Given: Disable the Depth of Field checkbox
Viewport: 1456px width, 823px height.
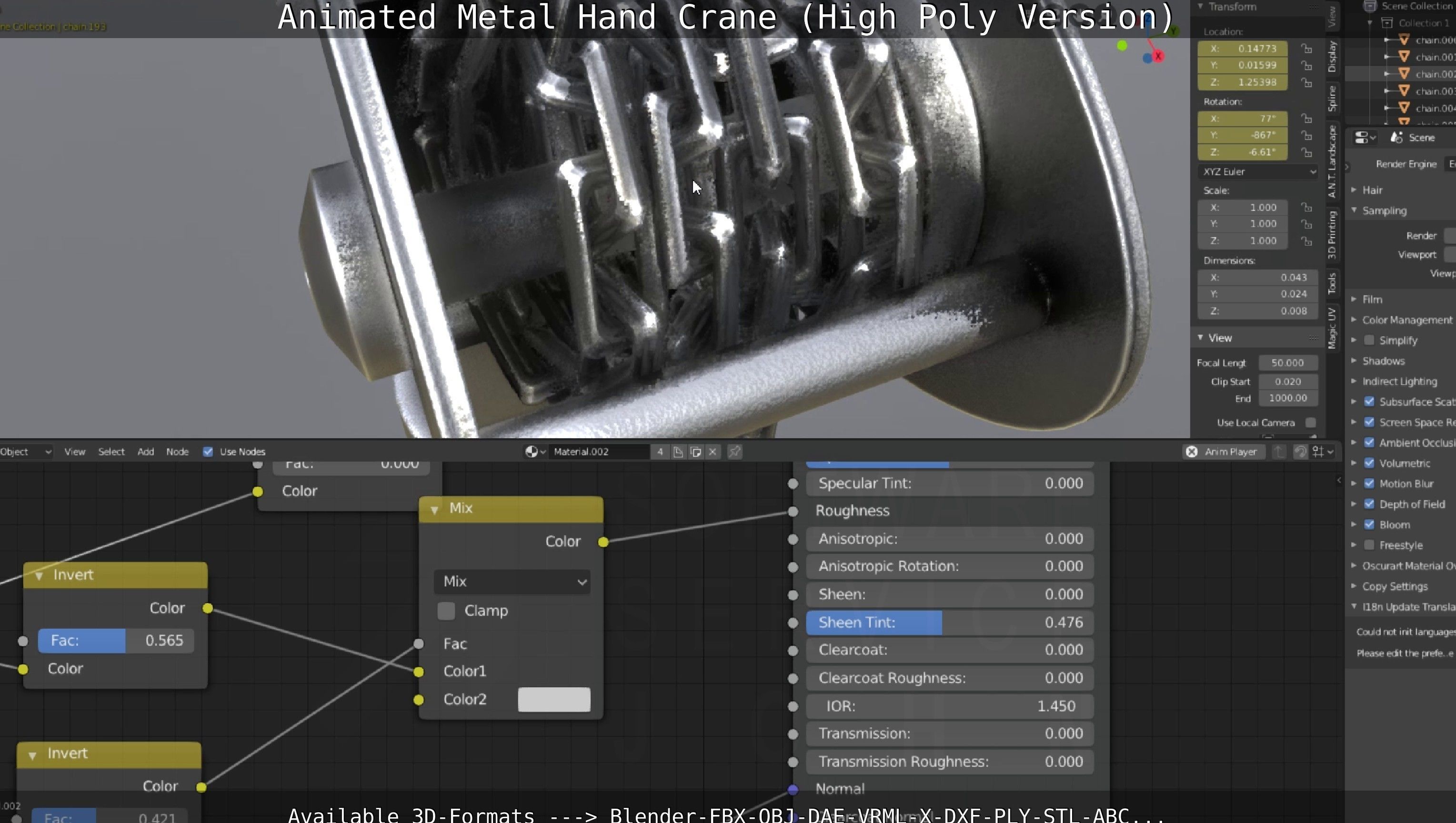Looking at the screenshot, I should 1369,504.
